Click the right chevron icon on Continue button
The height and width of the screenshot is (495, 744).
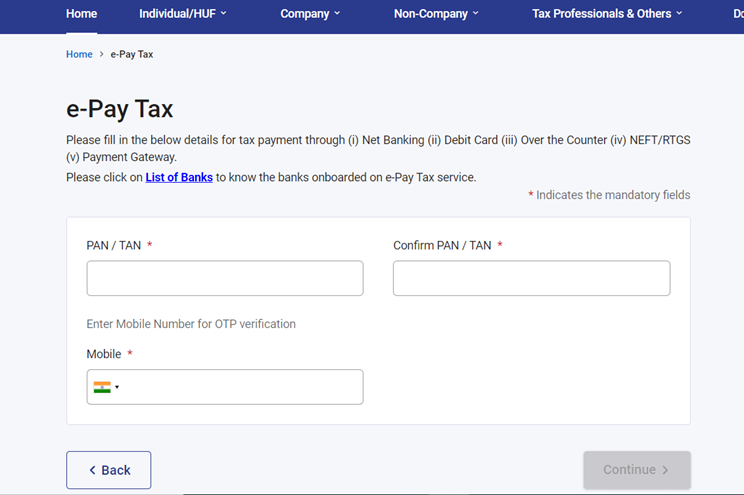tap(665, 470)
